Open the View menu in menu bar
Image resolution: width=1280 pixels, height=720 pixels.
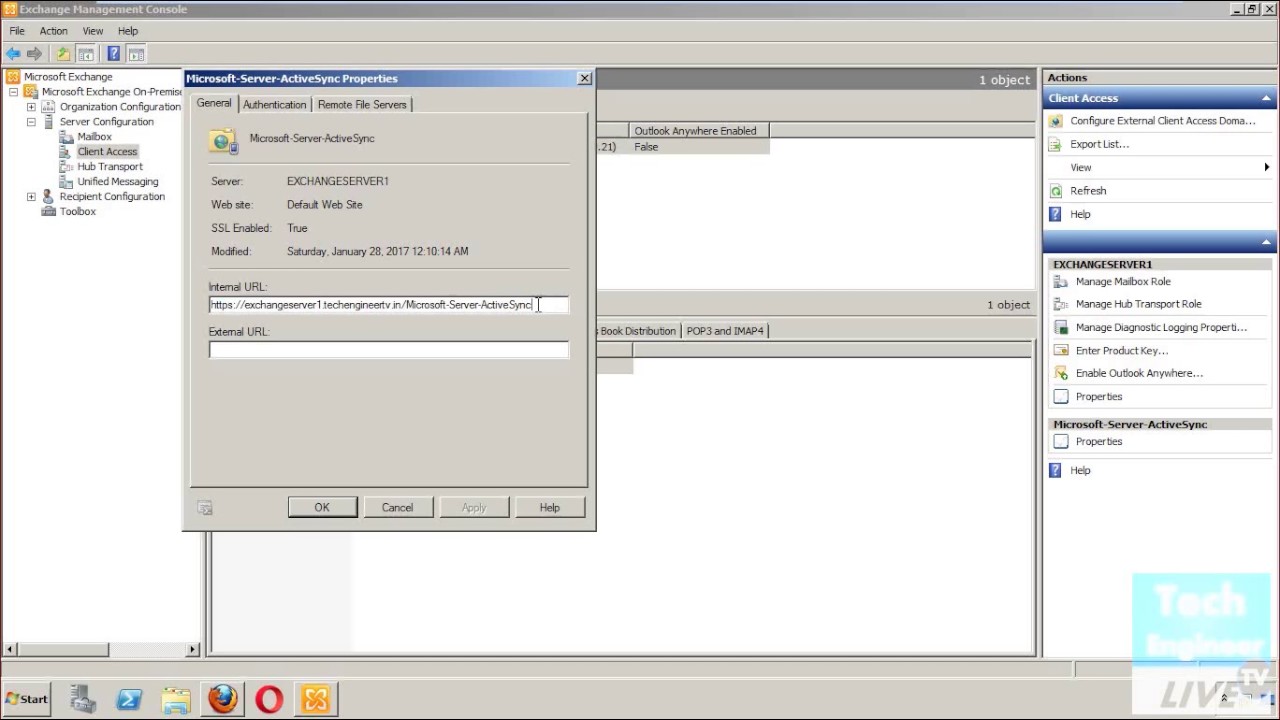click(93, 31)
